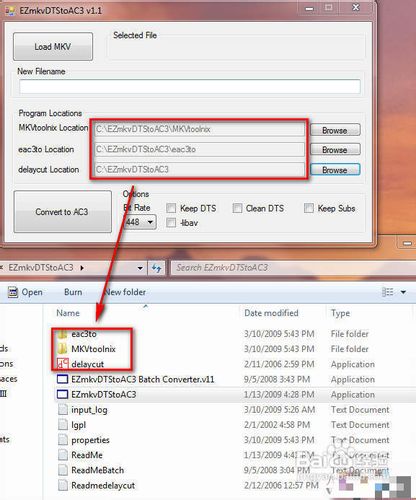
Task: Sort files by Date modified column
Action: pos(271,313)
